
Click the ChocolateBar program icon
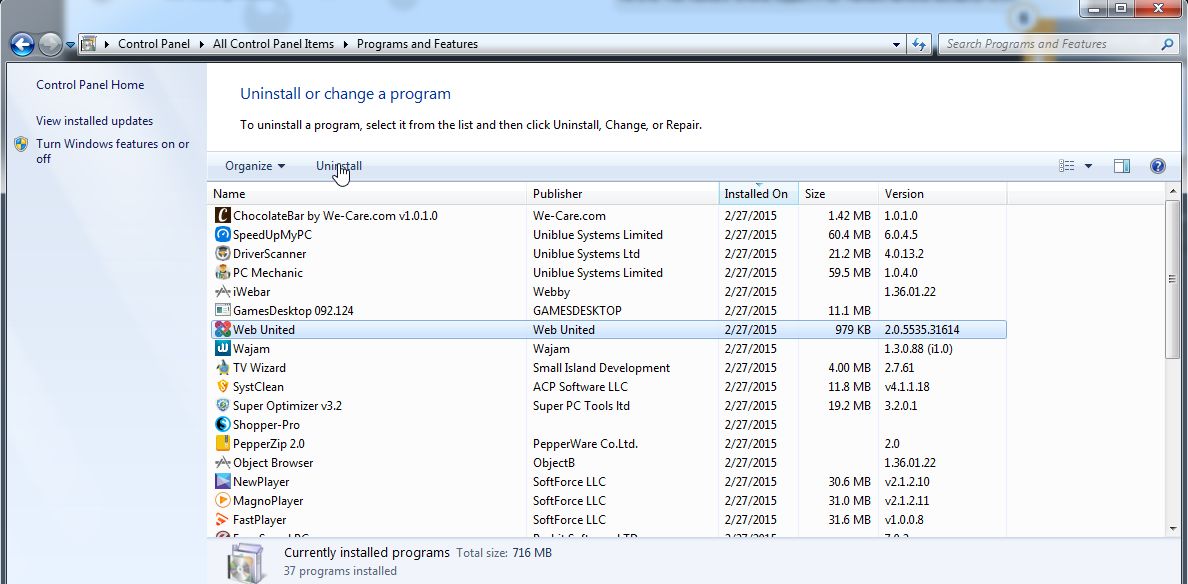[x=223, y=216]
